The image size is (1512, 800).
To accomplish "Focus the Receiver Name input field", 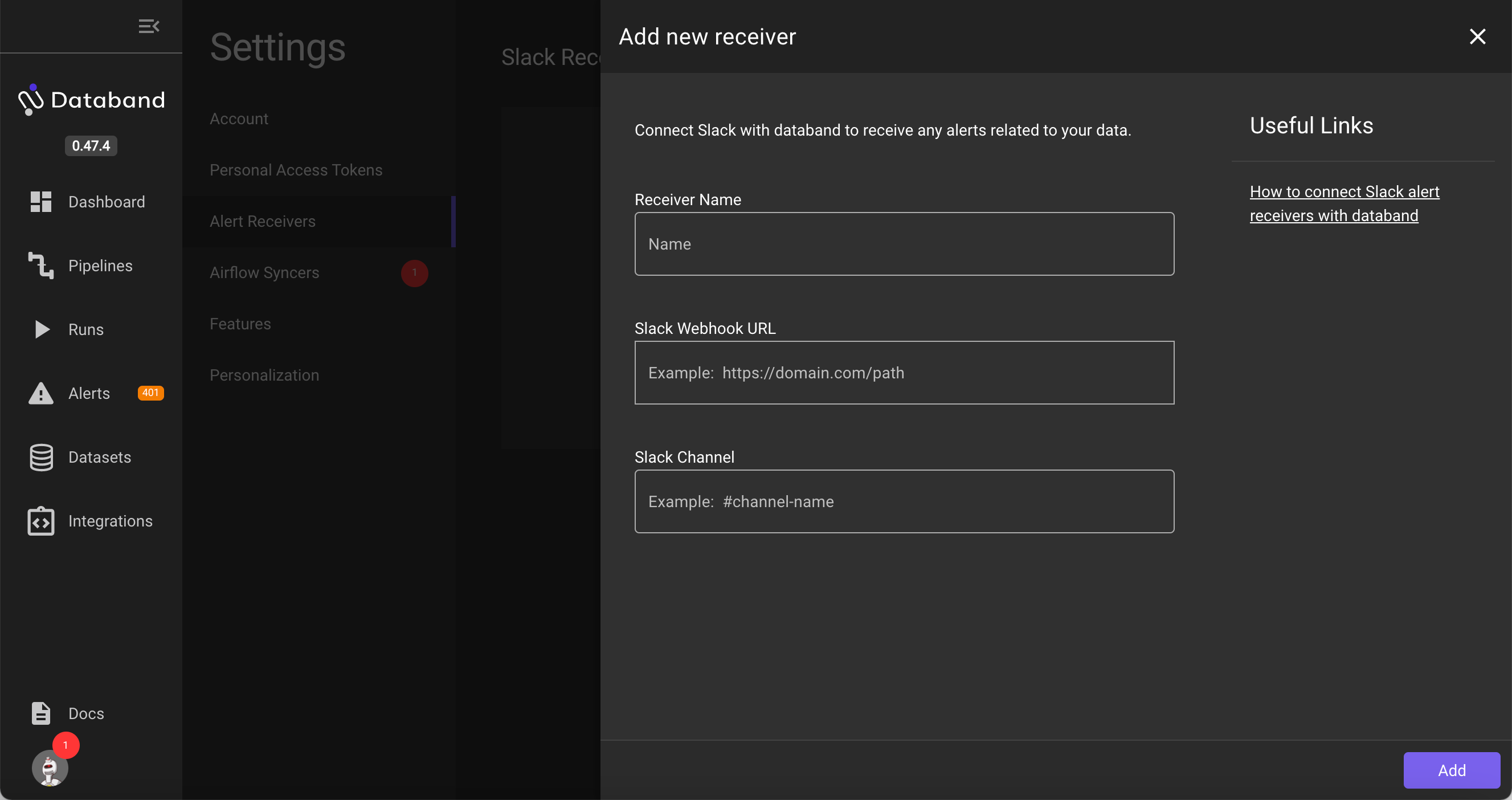I will tap(904, 243).
